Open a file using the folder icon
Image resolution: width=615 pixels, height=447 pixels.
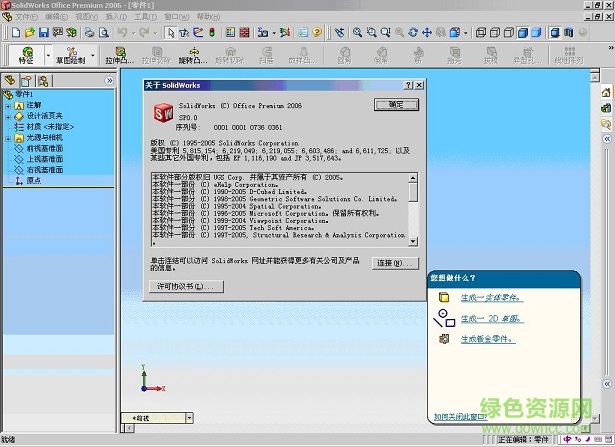point(29,33)
